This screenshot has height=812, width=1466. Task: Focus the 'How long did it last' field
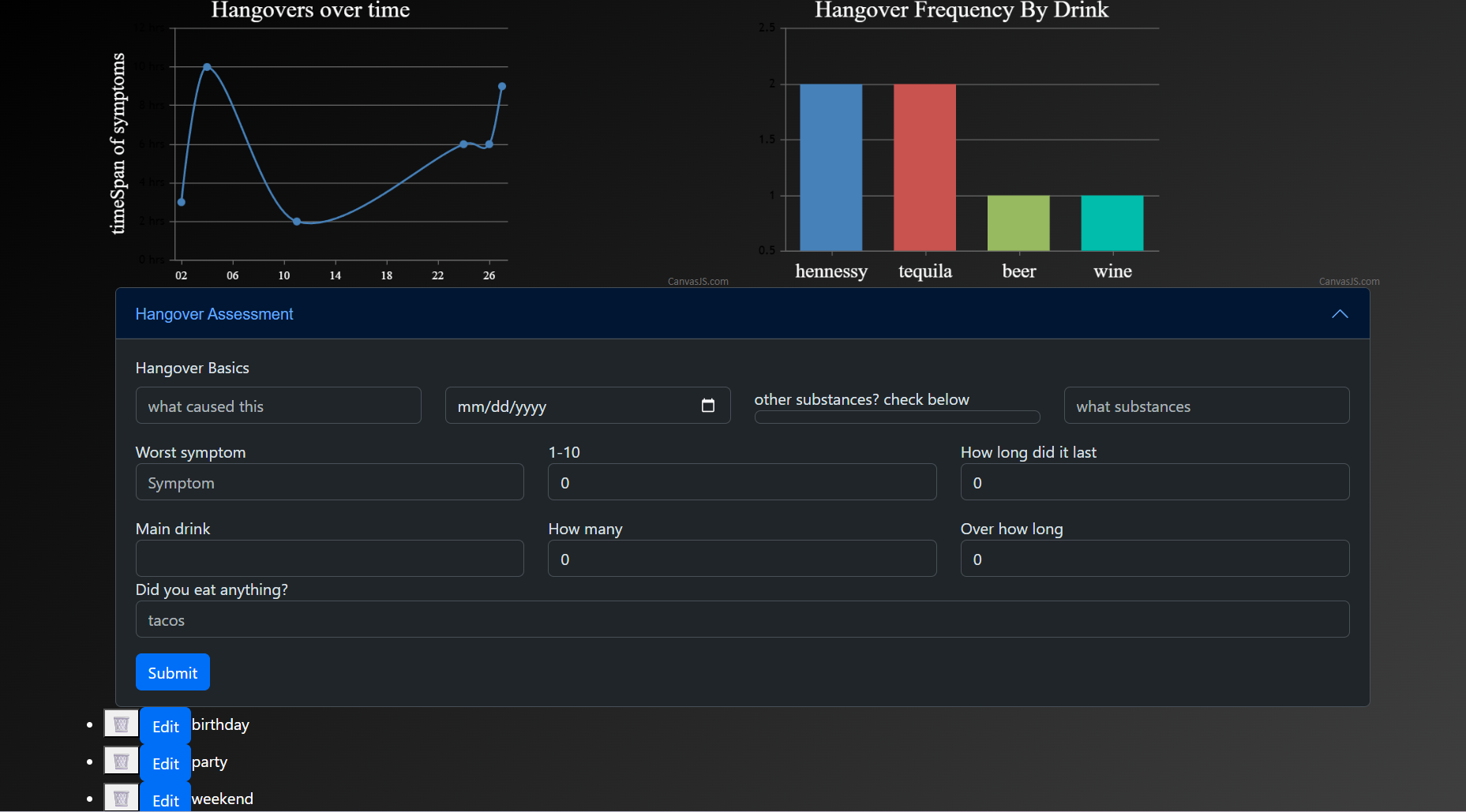click(x=1154, y=482)
